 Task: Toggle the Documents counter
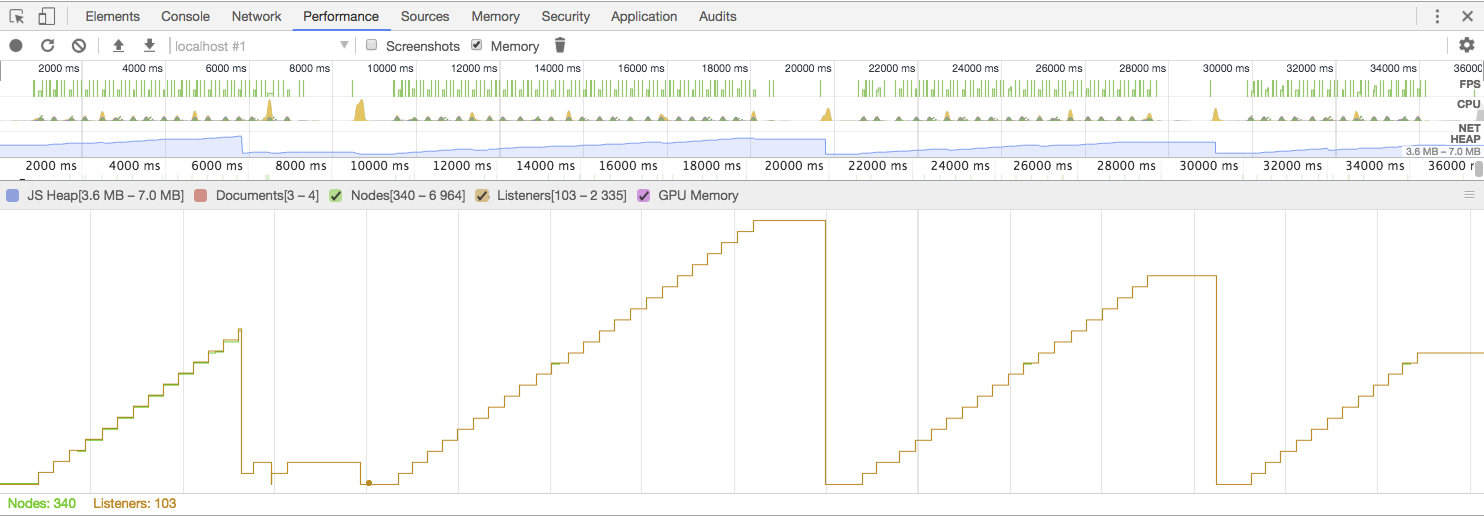[x=200, y=195]
